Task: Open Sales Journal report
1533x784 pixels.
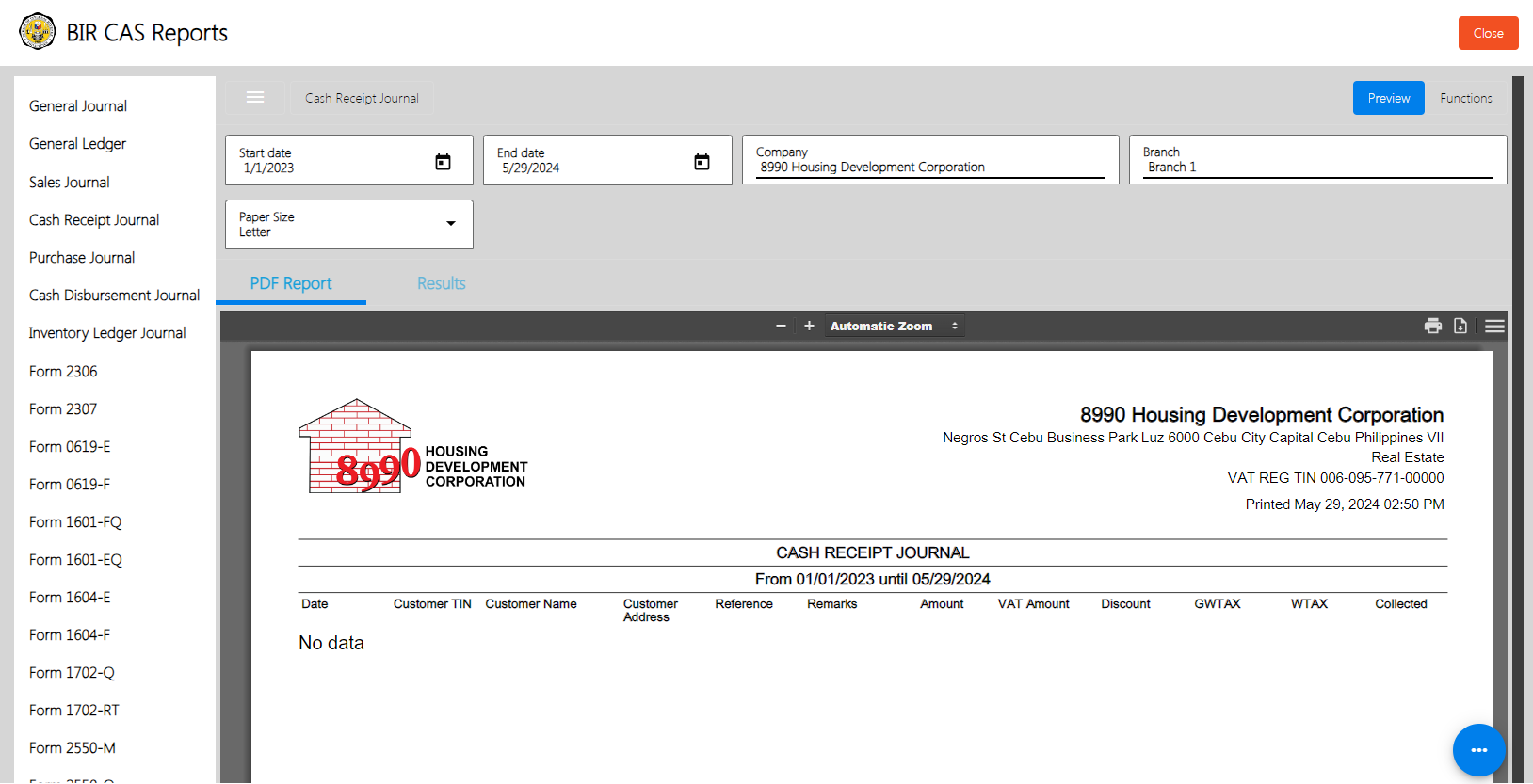Action: [x=69, y=183]
